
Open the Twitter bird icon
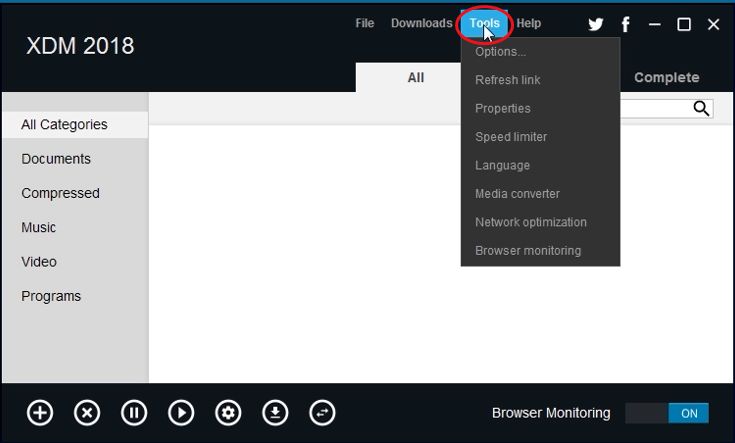click(596, 24)
